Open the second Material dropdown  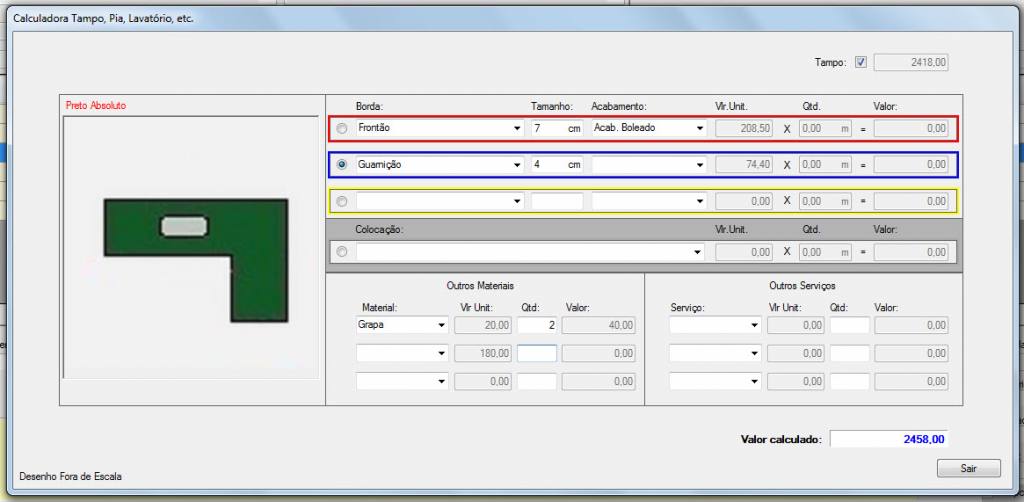click(402, 353)
